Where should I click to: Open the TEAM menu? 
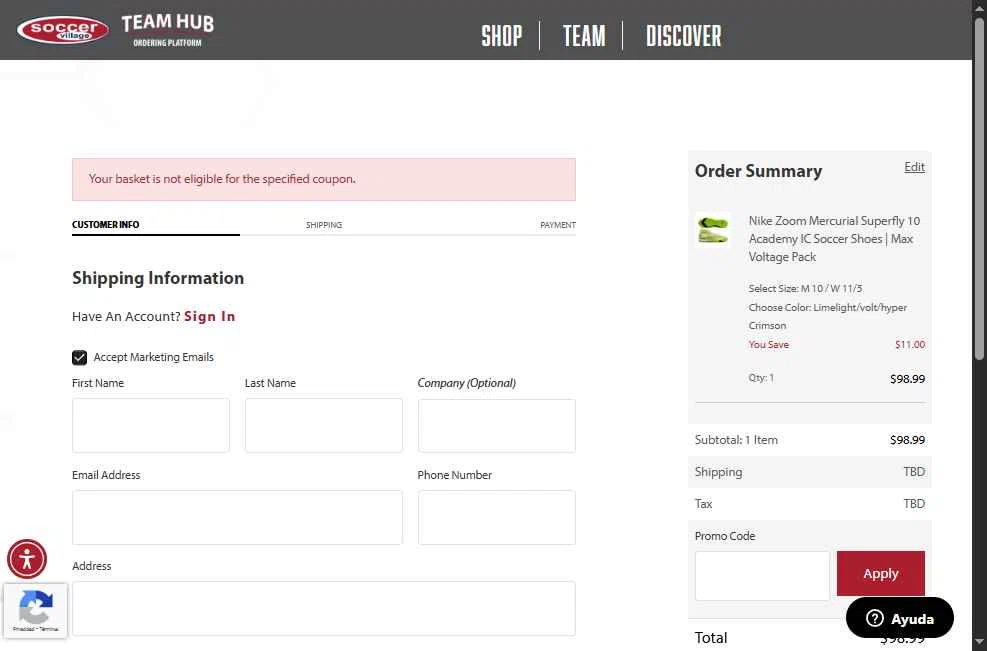click(584, 36)
